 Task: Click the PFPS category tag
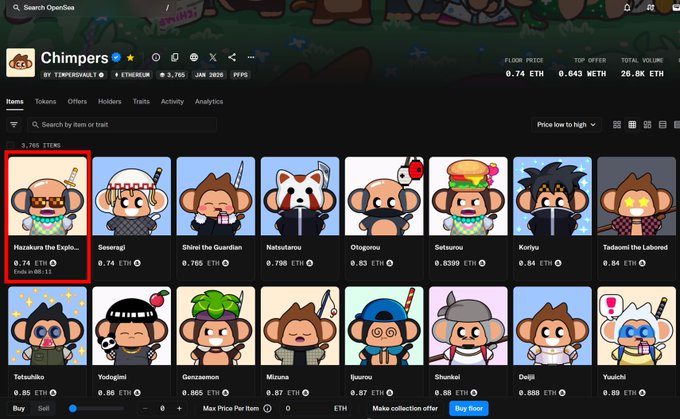tap(240, 75)
